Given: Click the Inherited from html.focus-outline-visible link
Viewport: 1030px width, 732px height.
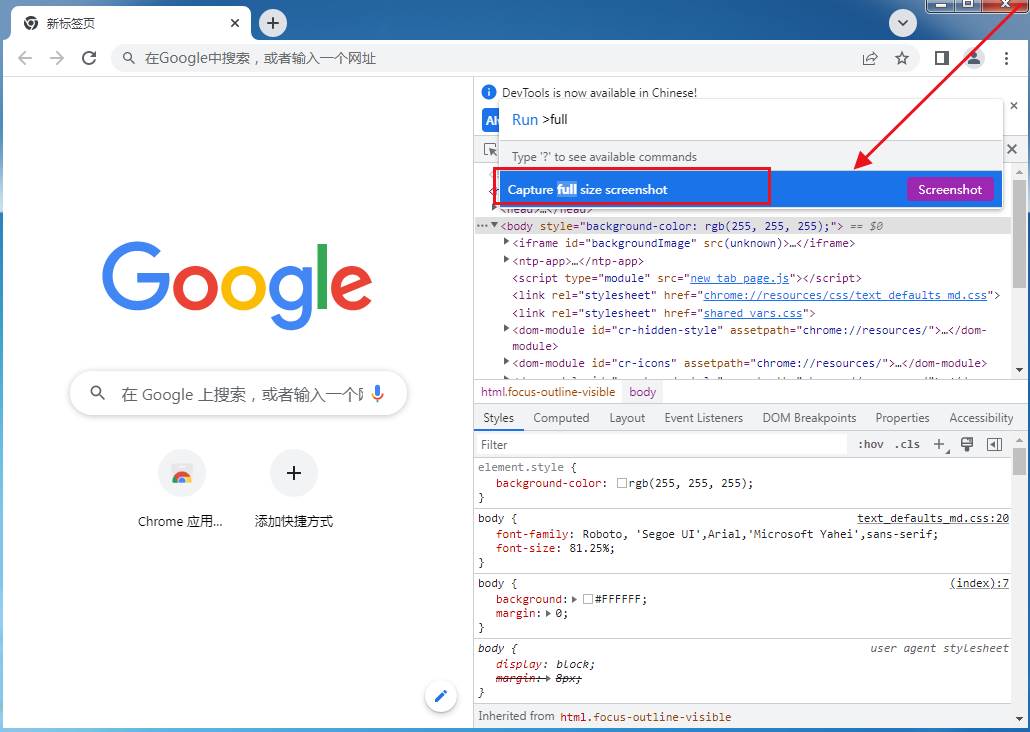Looking at the screenshot, I should coord(645,717).
